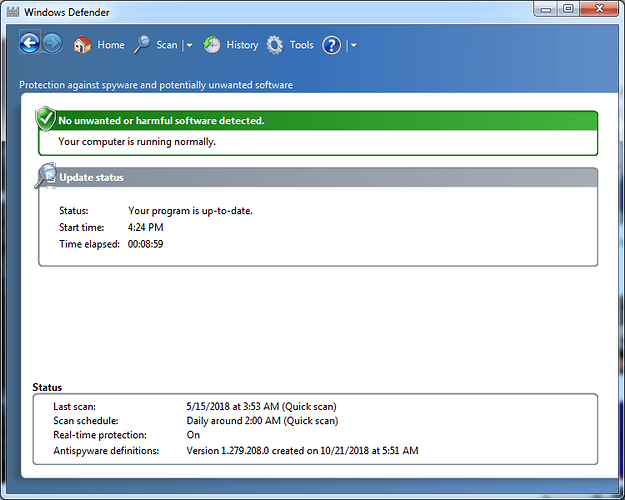Screen dimensions: 625x500
Task: Open Tools using the gear icon
Action: (275, 45)
